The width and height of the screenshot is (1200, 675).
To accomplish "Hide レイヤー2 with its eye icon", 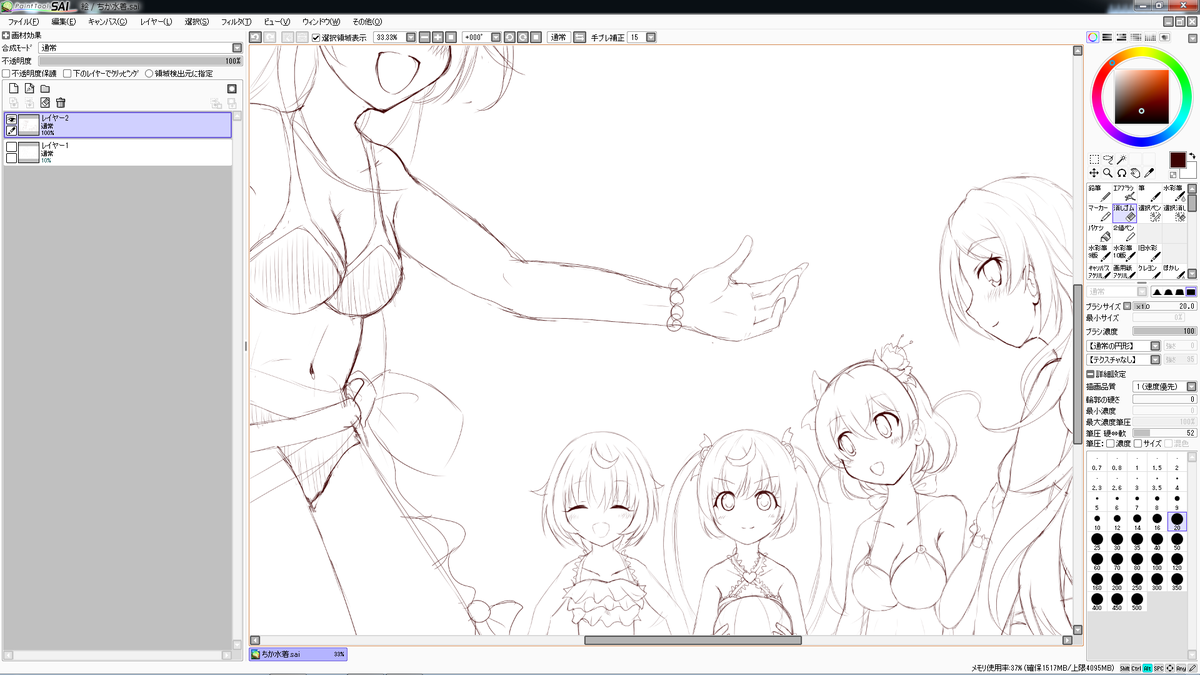I will pyautogui.click(x=12, y=118).
